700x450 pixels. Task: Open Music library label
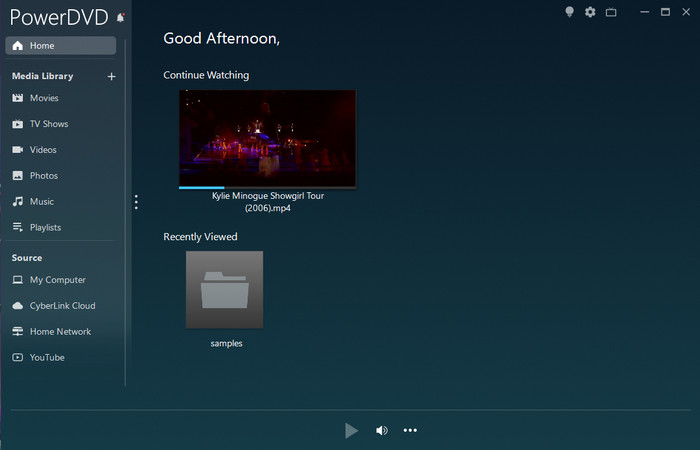point(42,201)
